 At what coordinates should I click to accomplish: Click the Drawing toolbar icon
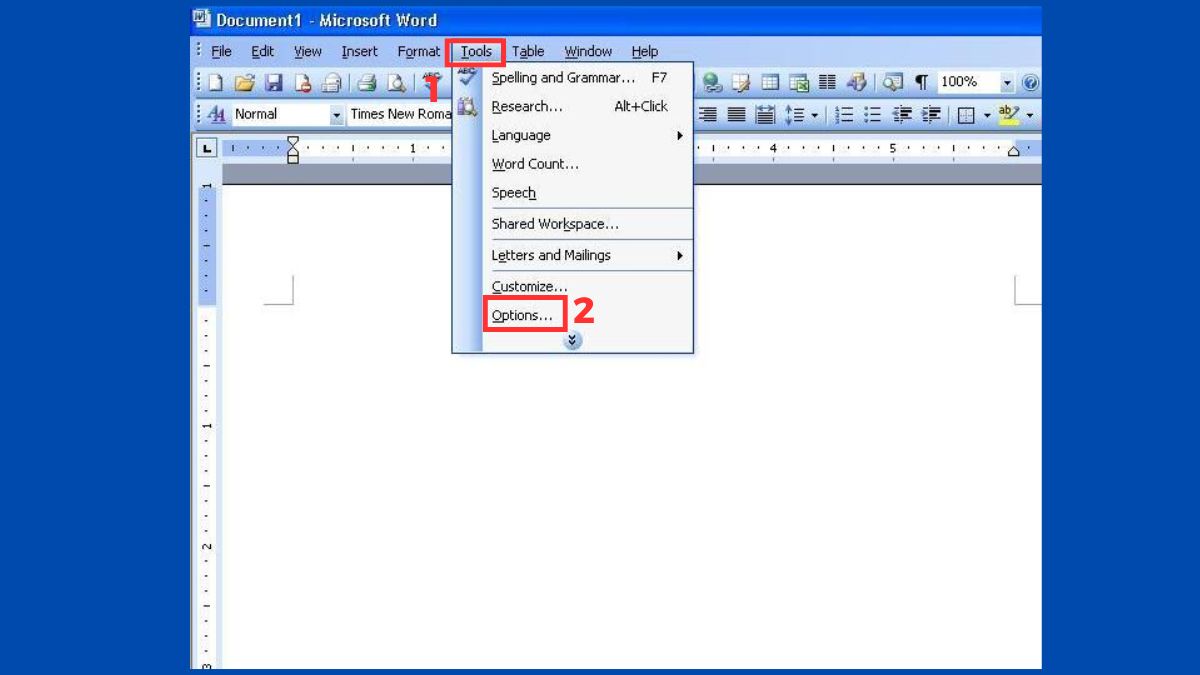tap(857, 82)
